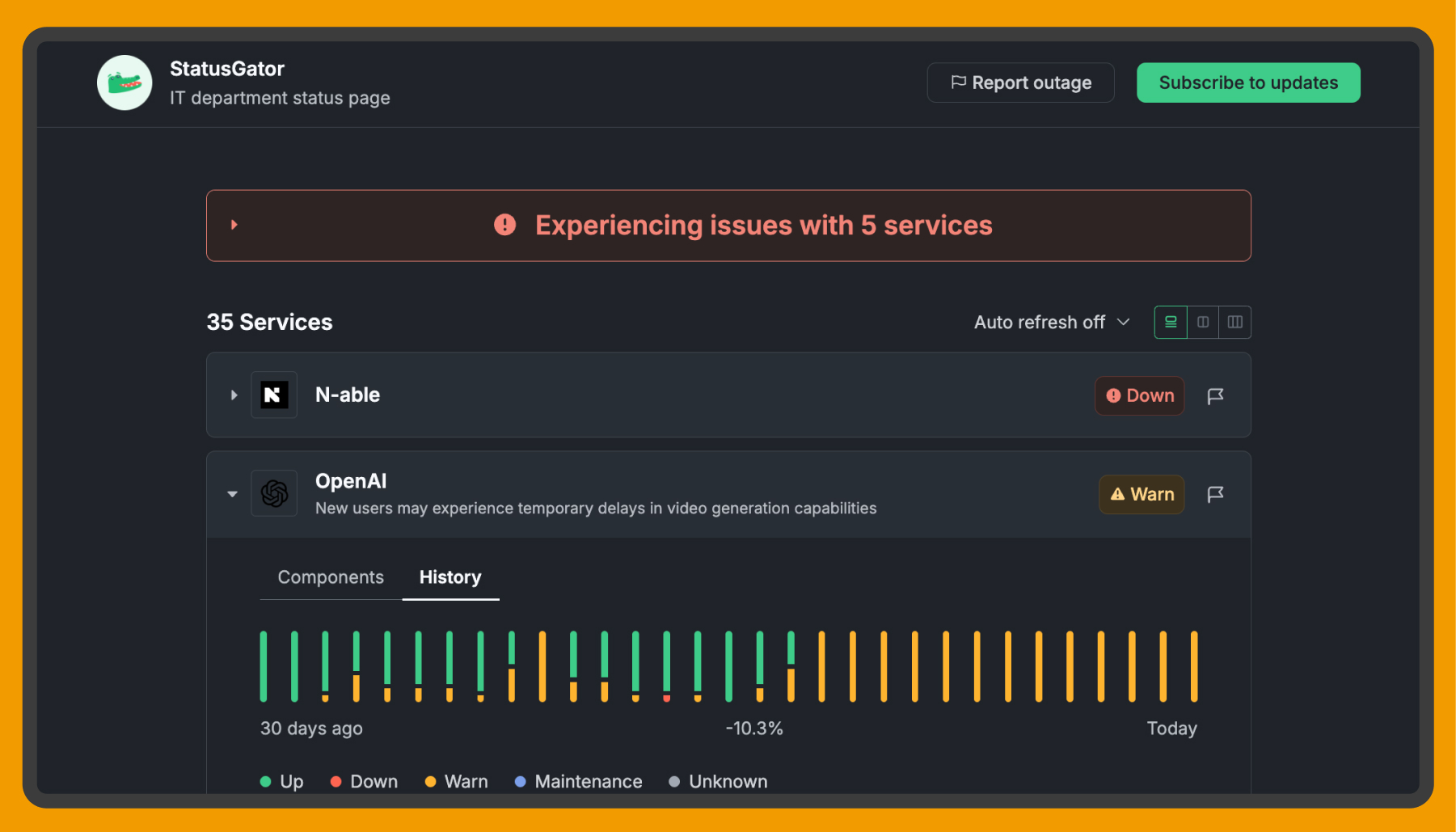Switch to three-column layout view

coord(1235,322)
